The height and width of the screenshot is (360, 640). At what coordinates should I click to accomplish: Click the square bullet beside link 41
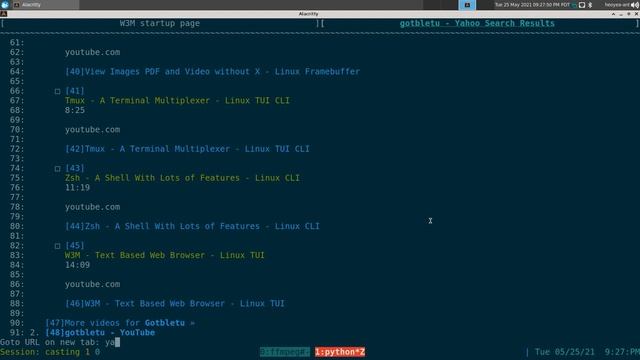pos(58,91)
